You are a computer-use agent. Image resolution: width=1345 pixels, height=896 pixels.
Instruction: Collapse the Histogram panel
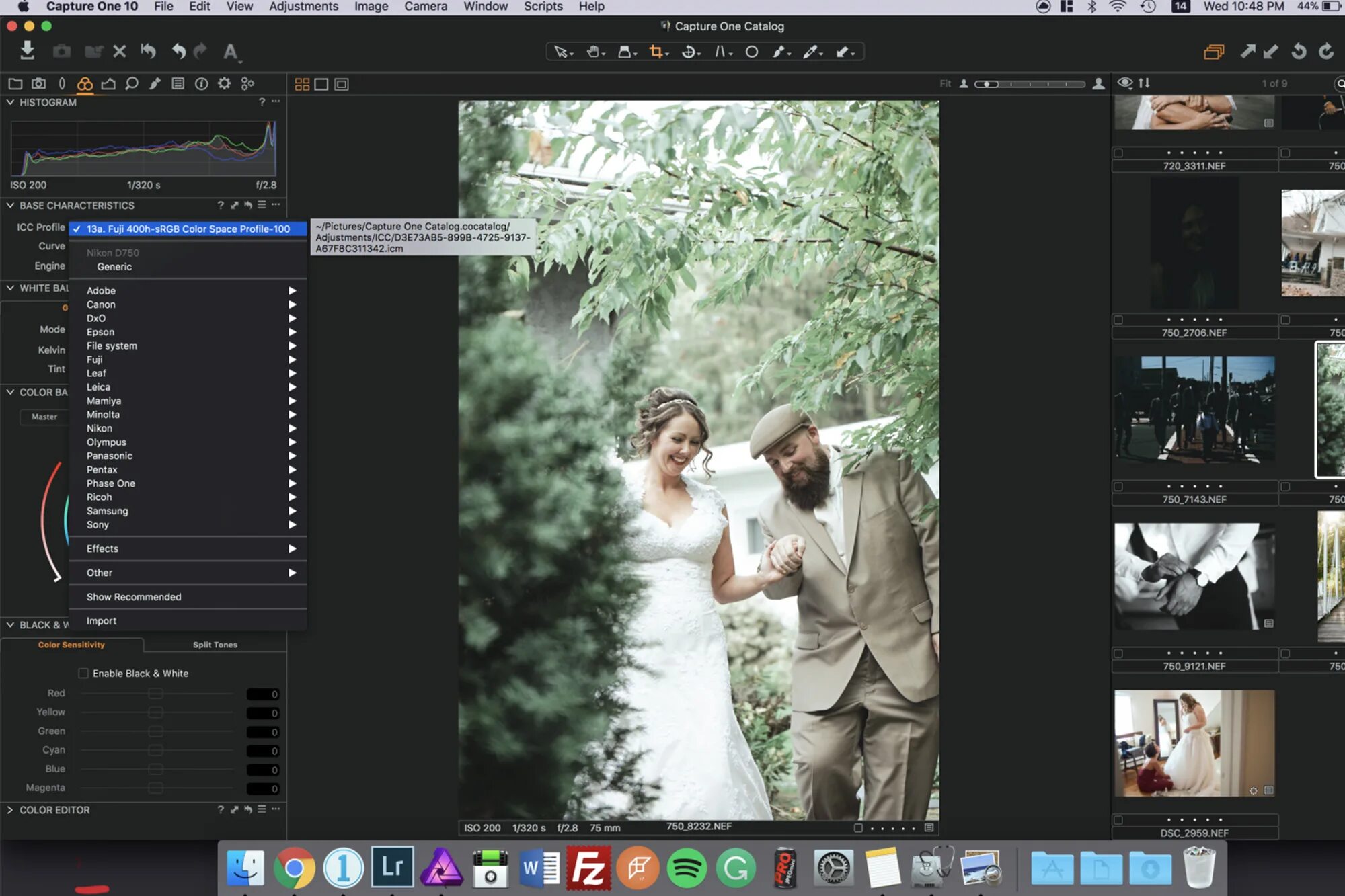10,102
